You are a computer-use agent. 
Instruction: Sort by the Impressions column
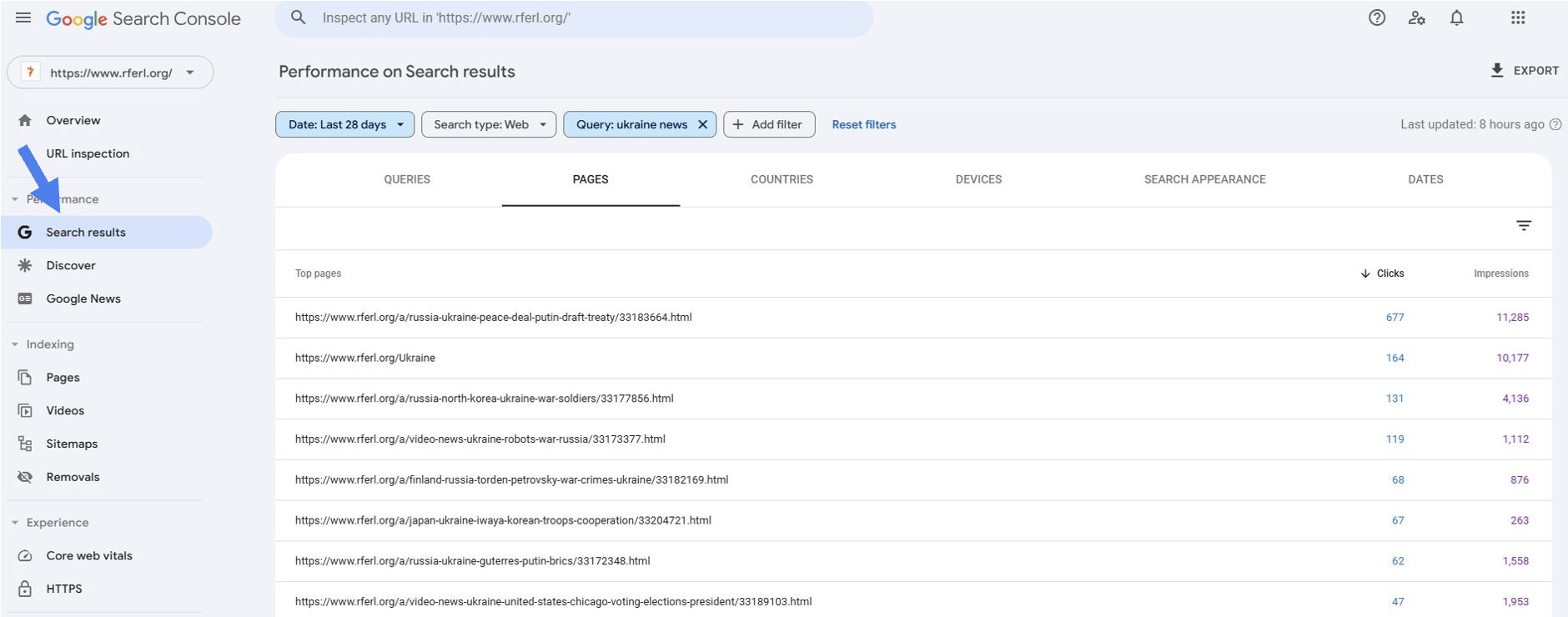(1501, 273)
